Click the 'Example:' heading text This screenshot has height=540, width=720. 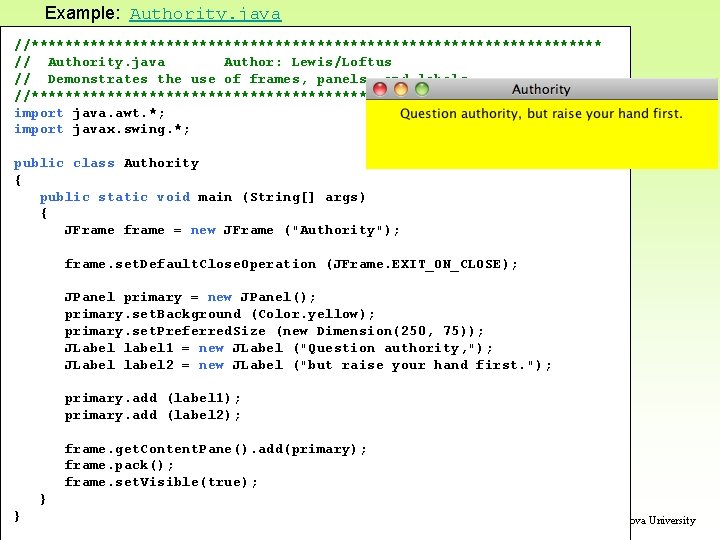click(83, 13)
